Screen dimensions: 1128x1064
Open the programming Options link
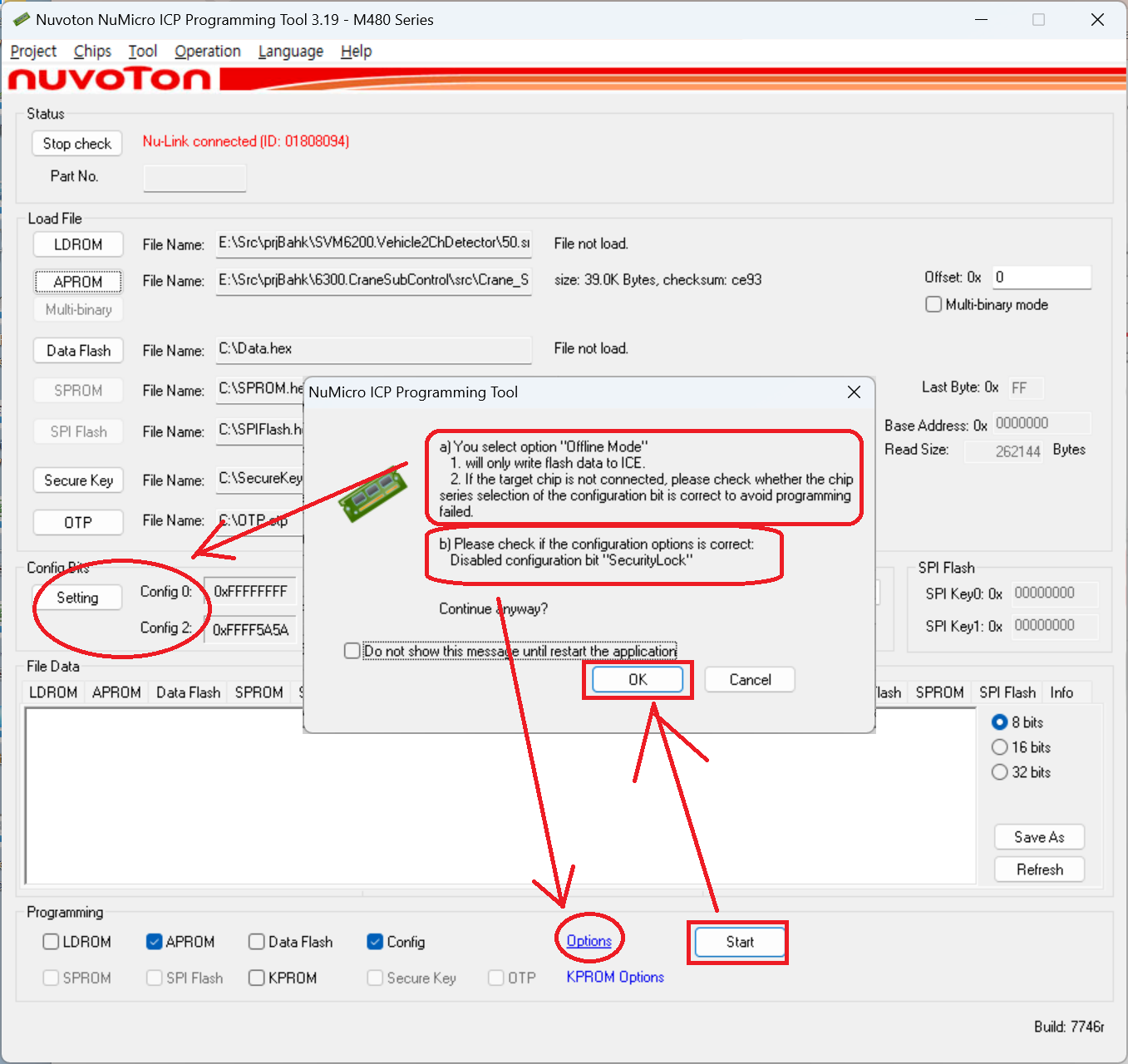(589, 941)
